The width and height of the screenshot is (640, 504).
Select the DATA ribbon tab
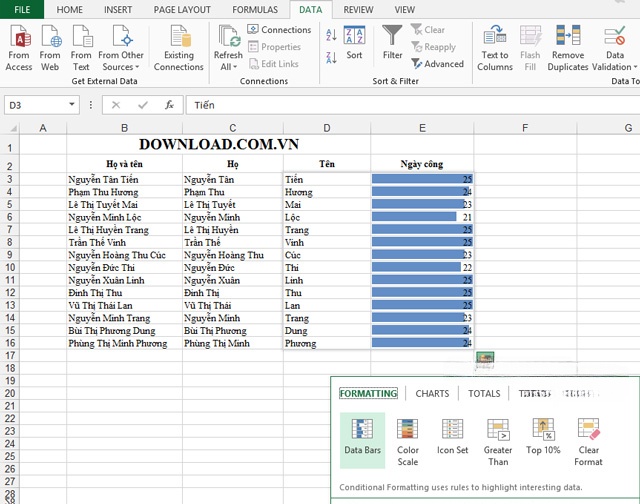point(311,9)
